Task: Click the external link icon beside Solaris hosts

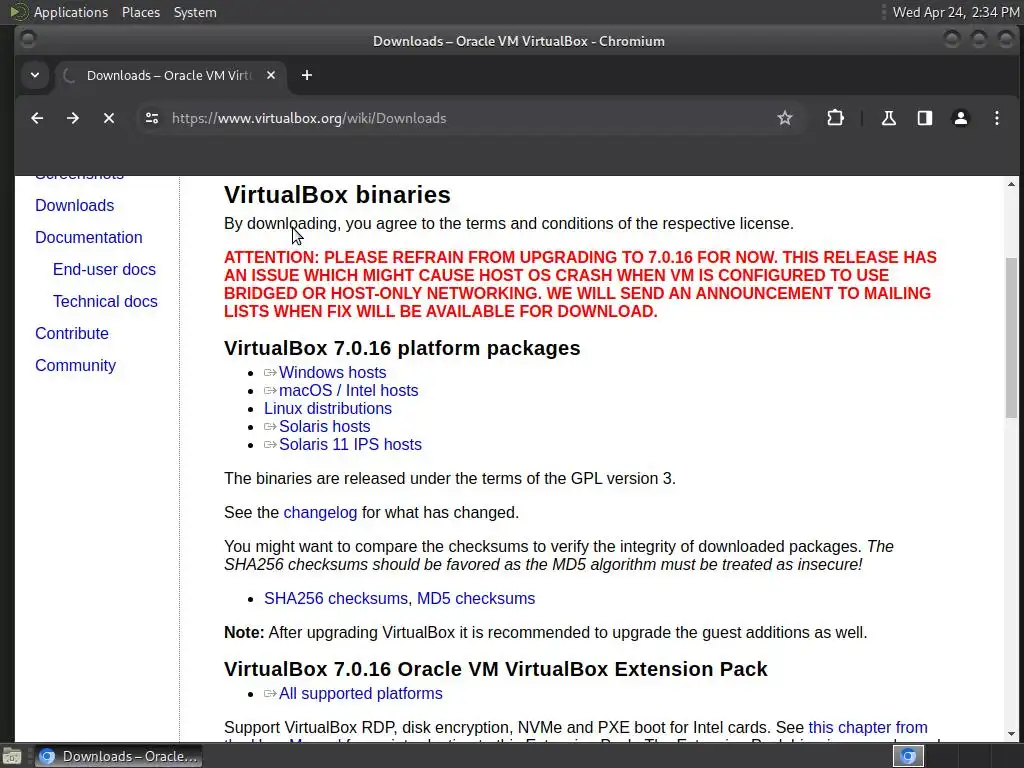Action: 270,427
